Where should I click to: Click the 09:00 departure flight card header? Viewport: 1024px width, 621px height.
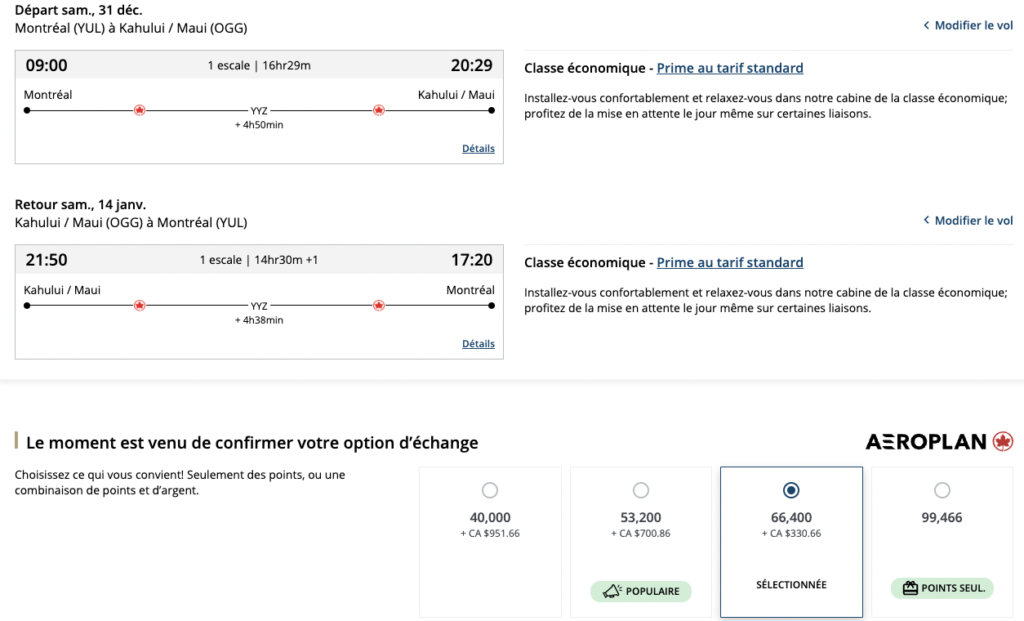(259, 65)
